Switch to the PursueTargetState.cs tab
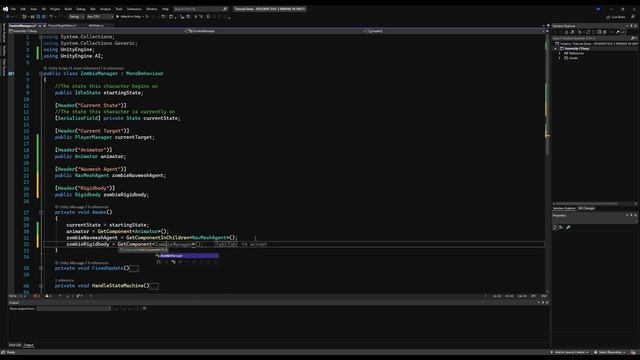 pos(62,26)
